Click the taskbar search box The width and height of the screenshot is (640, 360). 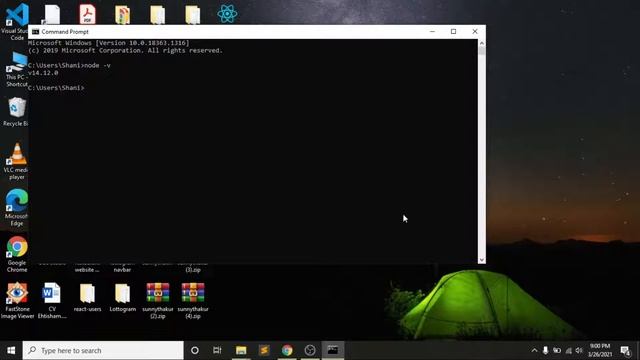(x=103, y=350)
